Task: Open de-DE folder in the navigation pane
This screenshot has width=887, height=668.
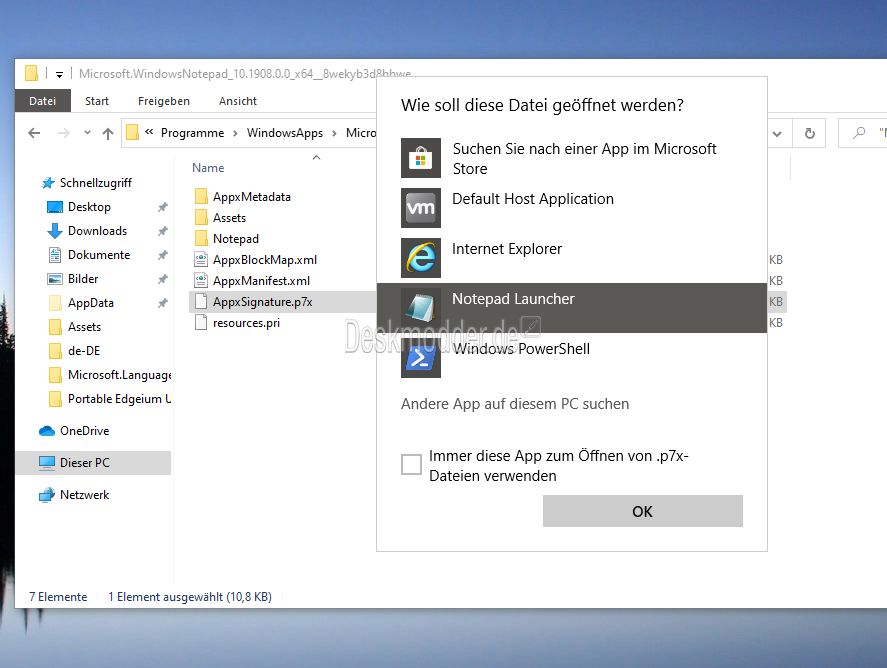Action: coord(84,351)
